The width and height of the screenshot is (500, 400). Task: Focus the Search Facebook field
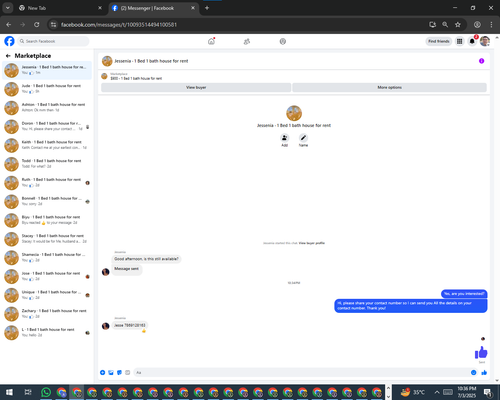53,41
